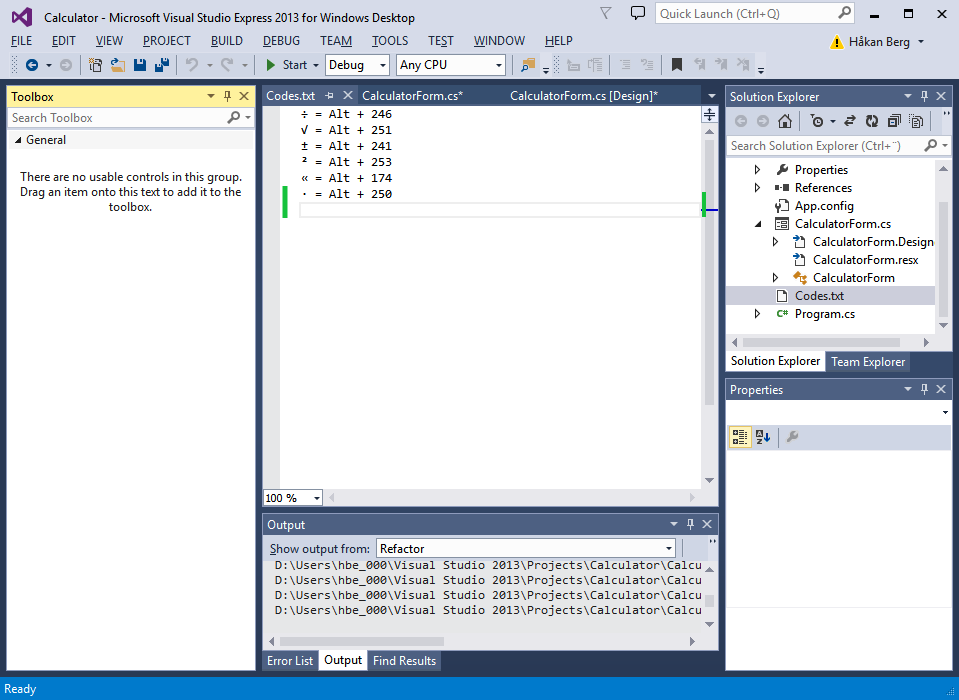Click the Redo arrow in the toolbar
Viewport: 959px width, 700px height.
pos(228,65)
